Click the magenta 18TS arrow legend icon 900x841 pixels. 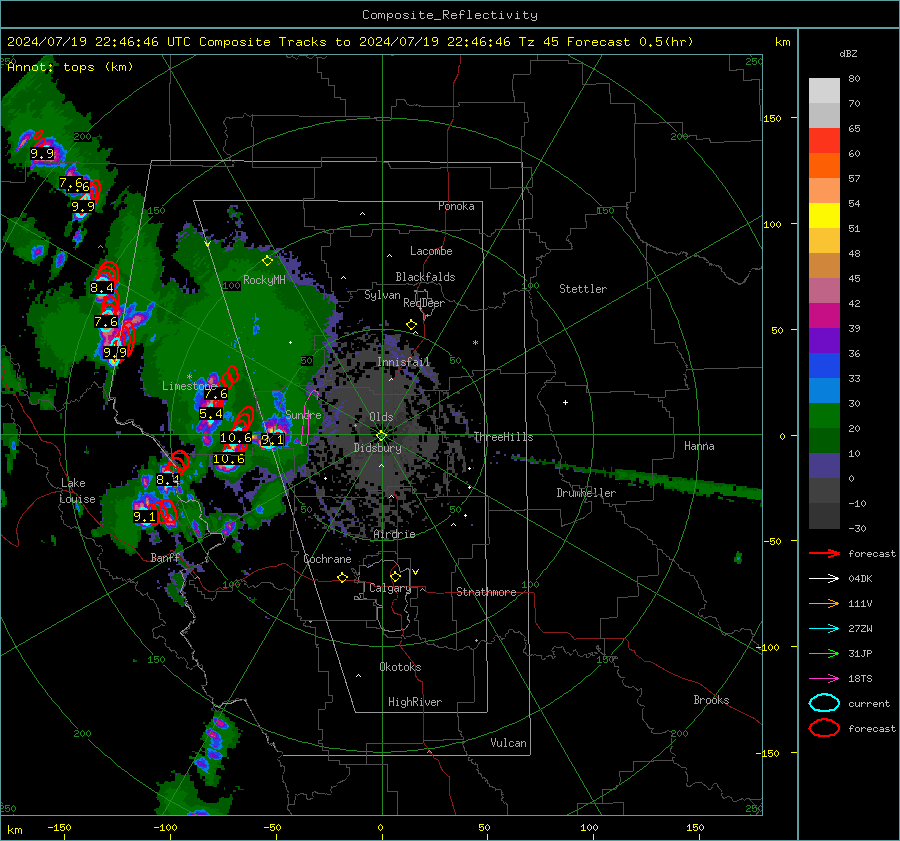pos(824,679)
